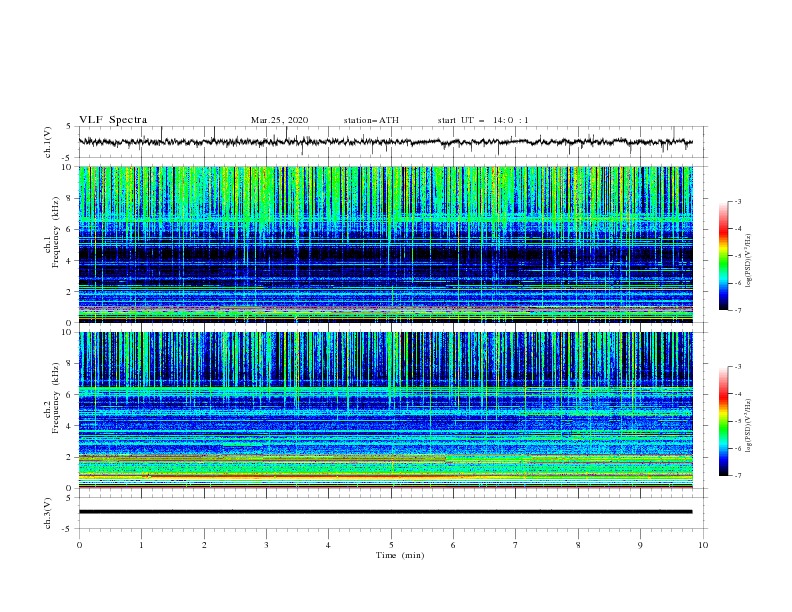Click the 'VLF Spectra' title text
The height and width of the screenshot is (612, 792).
pos(113,120)
